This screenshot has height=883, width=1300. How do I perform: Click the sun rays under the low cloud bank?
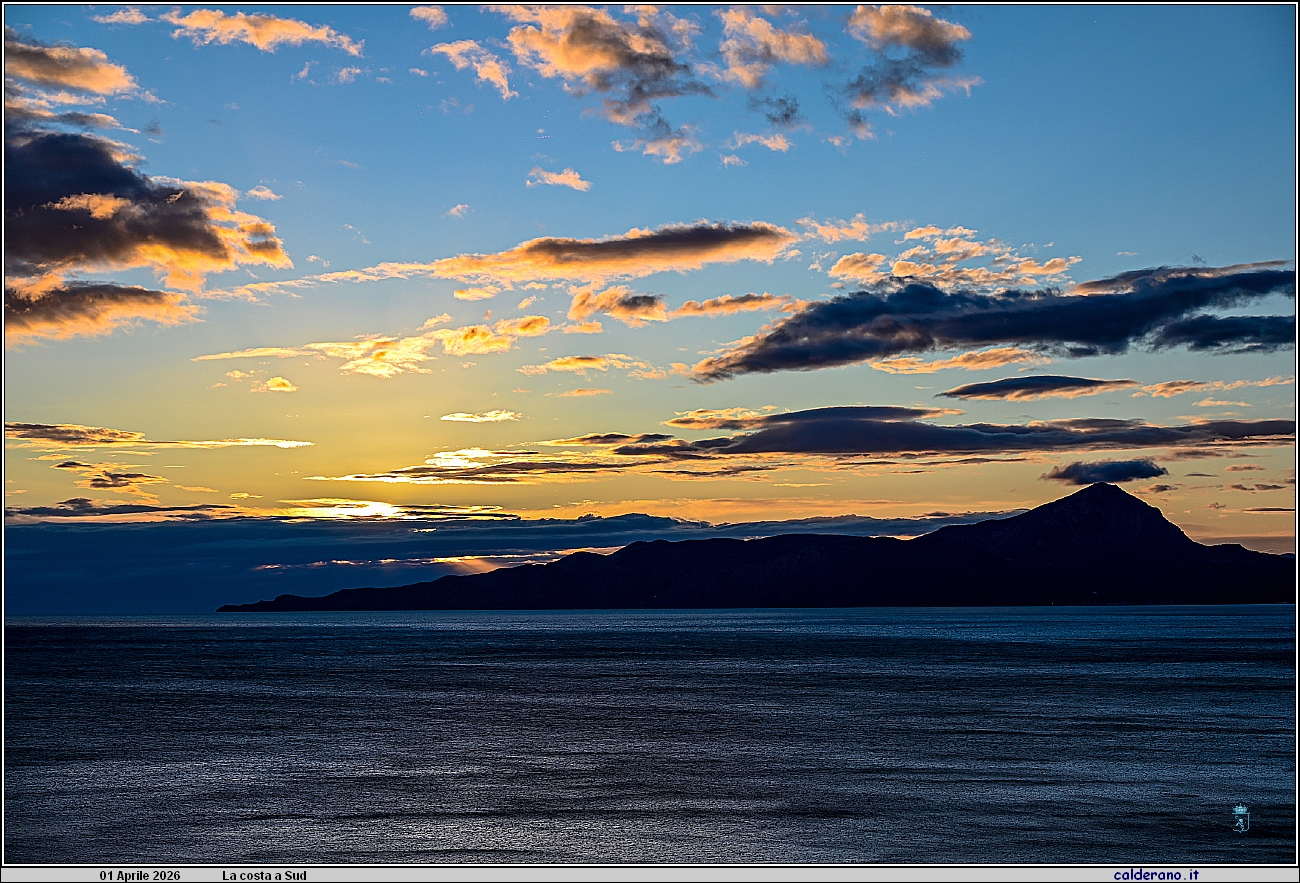point(470,565)
